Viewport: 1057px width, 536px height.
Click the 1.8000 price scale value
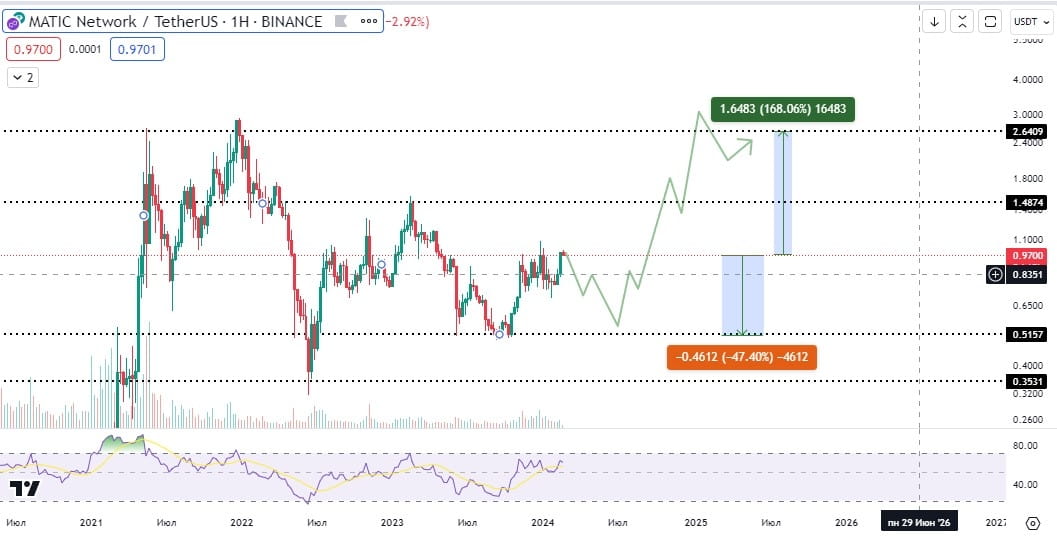tap(1028, 179)
